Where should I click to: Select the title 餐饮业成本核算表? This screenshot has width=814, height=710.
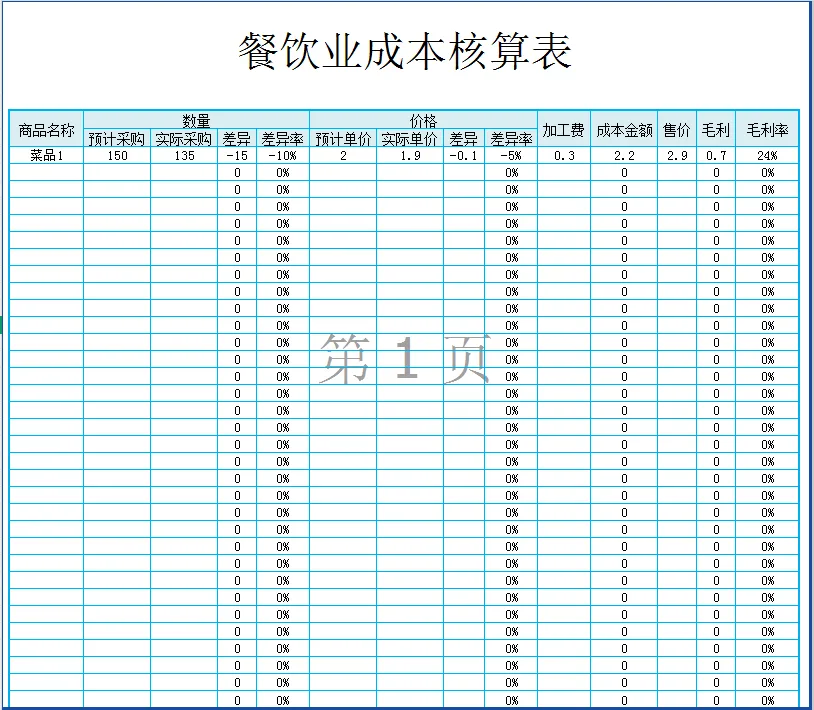[x=405, y=51]
